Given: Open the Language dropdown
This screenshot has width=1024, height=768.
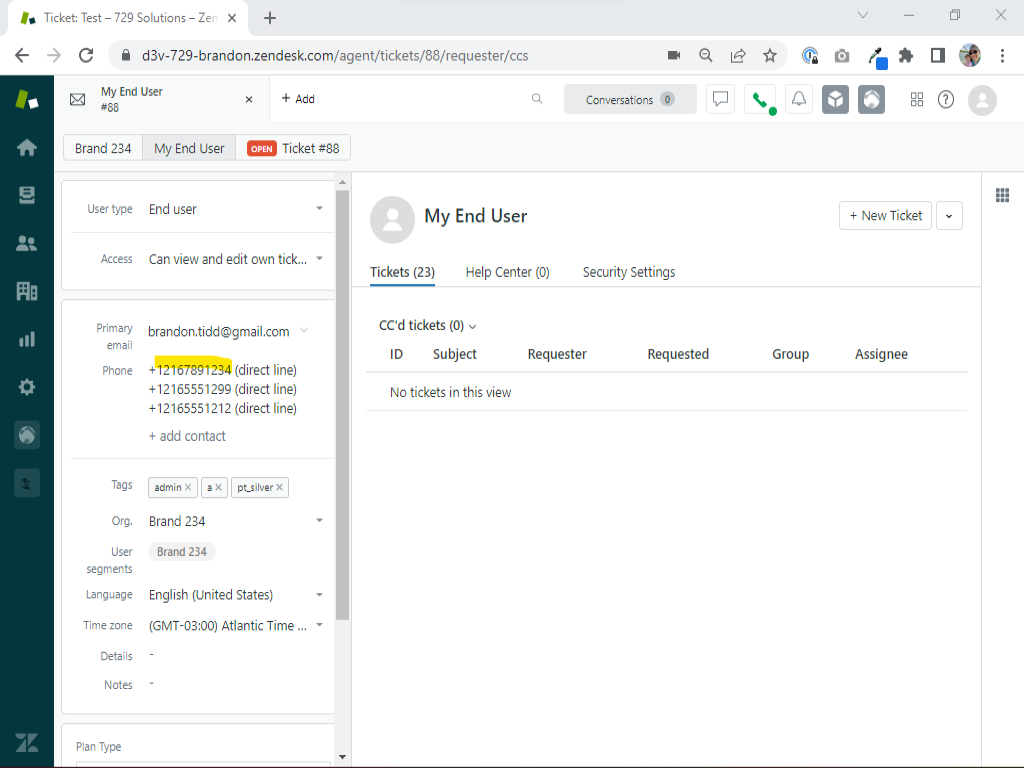Looking at the screenshot, I should tap(319, 595).
